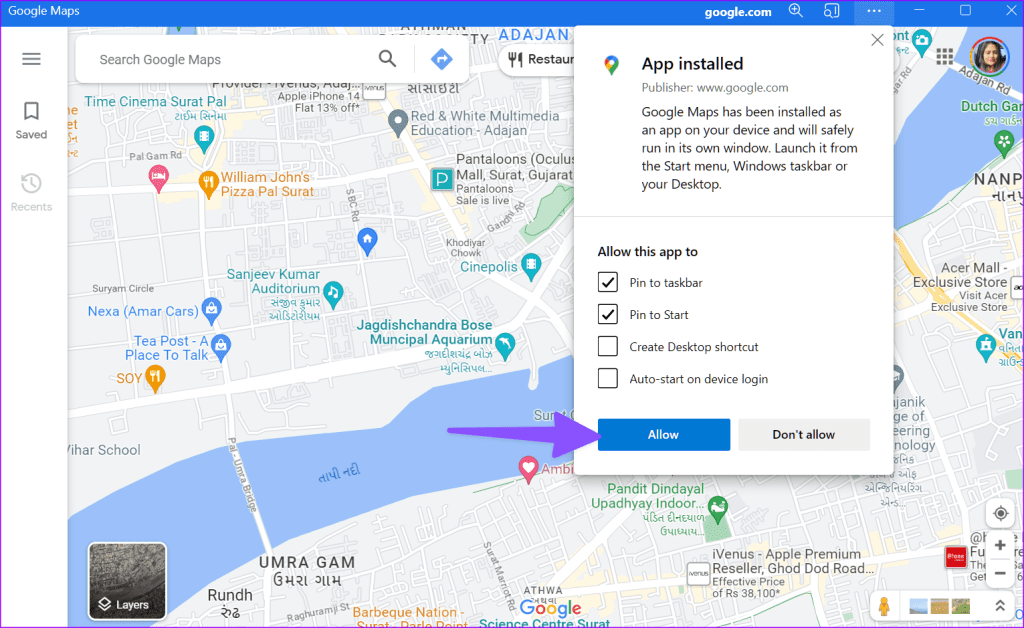Select Recents in the sidebar
This screenshot has width=1024, height=628.
click(31, 184)
